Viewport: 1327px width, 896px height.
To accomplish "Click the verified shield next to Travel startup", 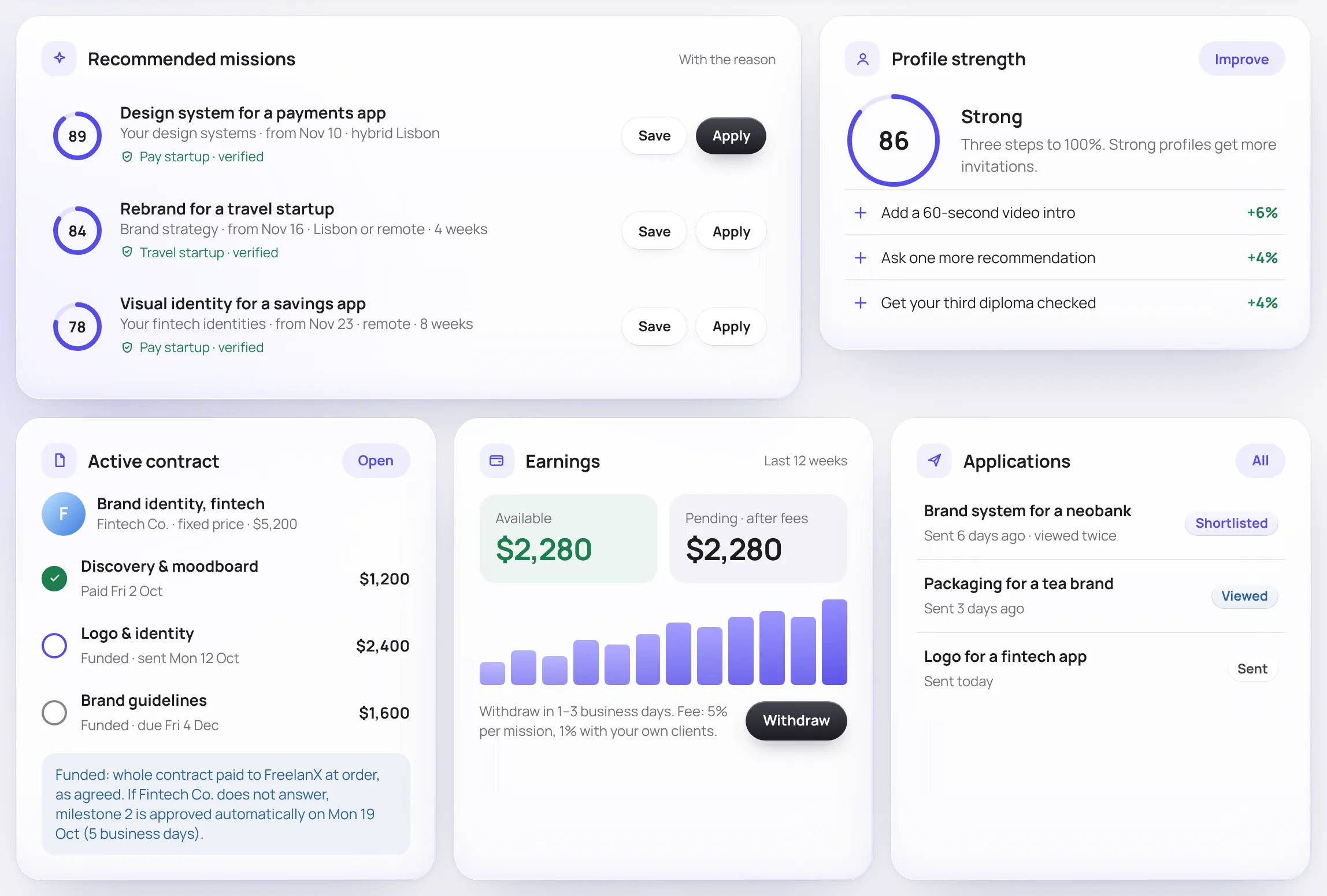I will pos(127,252).
